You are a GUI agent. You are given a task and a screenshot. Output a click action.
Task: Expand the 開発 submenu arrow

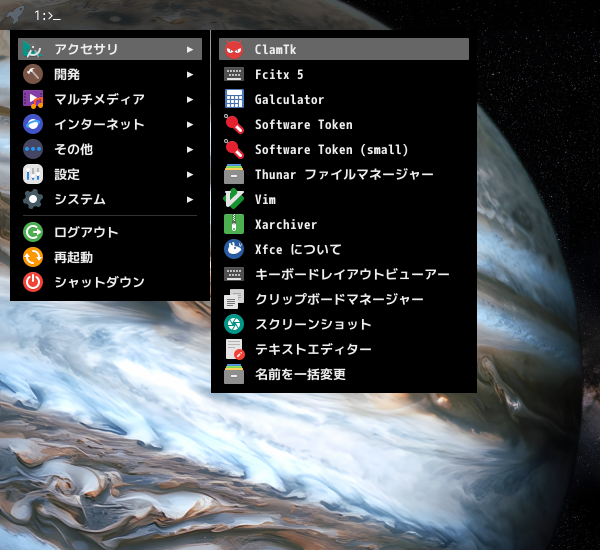pos(190,74)
